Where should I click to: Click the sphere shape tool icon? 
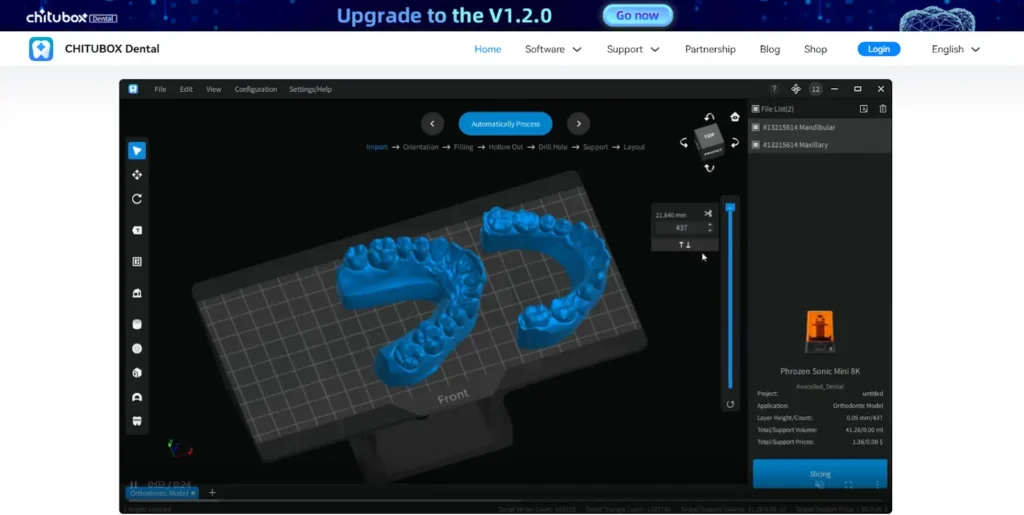pos(136,349)
